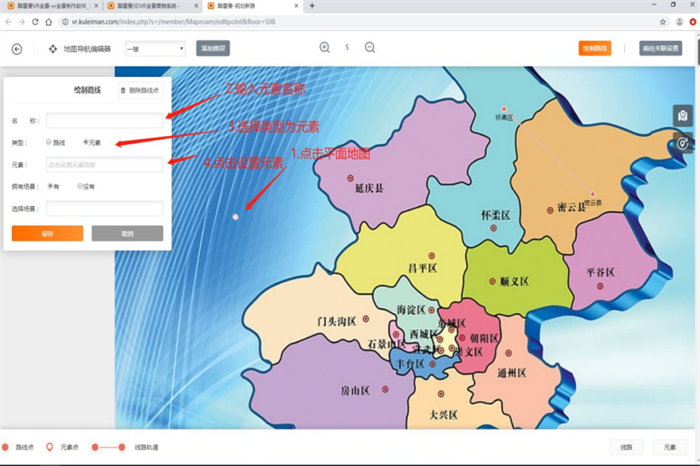Open the browser profile avatar icon

pos(679,22)
